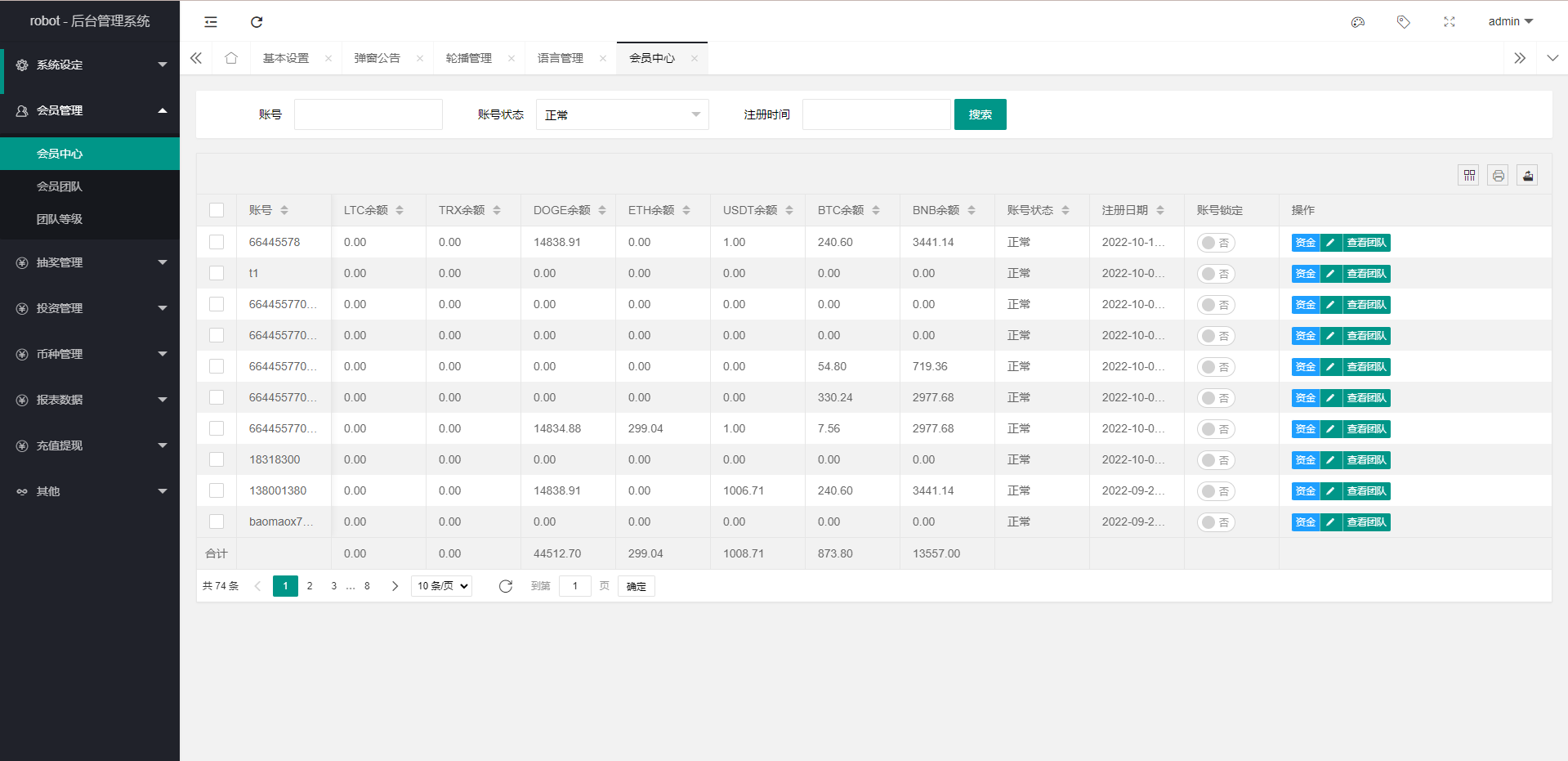
Task: Go to page 3 in pagination
Action: (x=333, y=586)
